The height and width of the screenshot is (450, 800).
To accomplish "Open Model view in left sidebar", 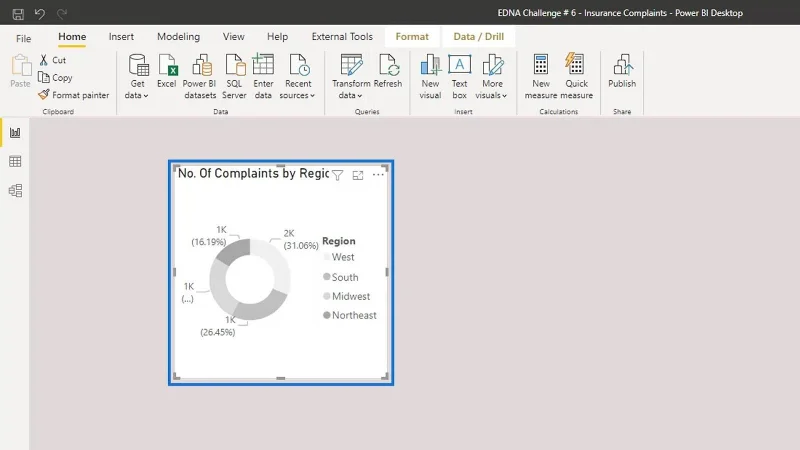I will click(x=15, y=191).
